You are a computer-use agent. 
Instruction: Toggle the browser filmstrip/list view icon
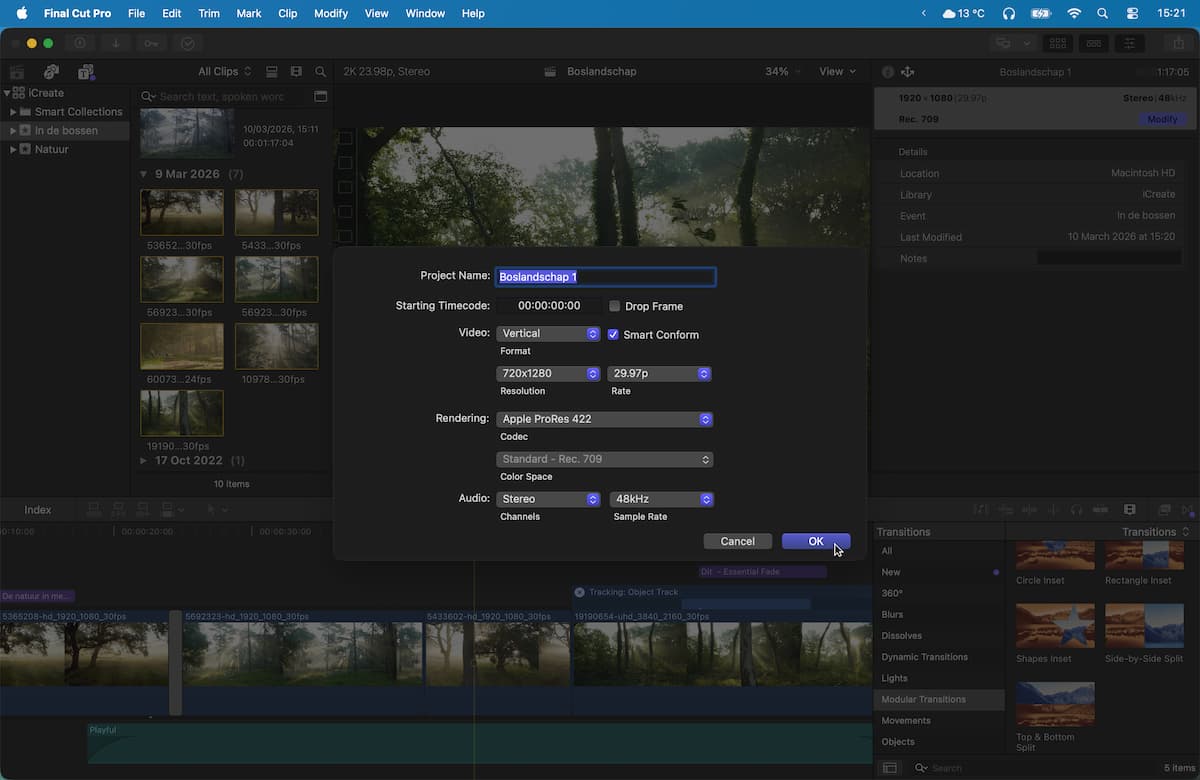pos(272,72)
